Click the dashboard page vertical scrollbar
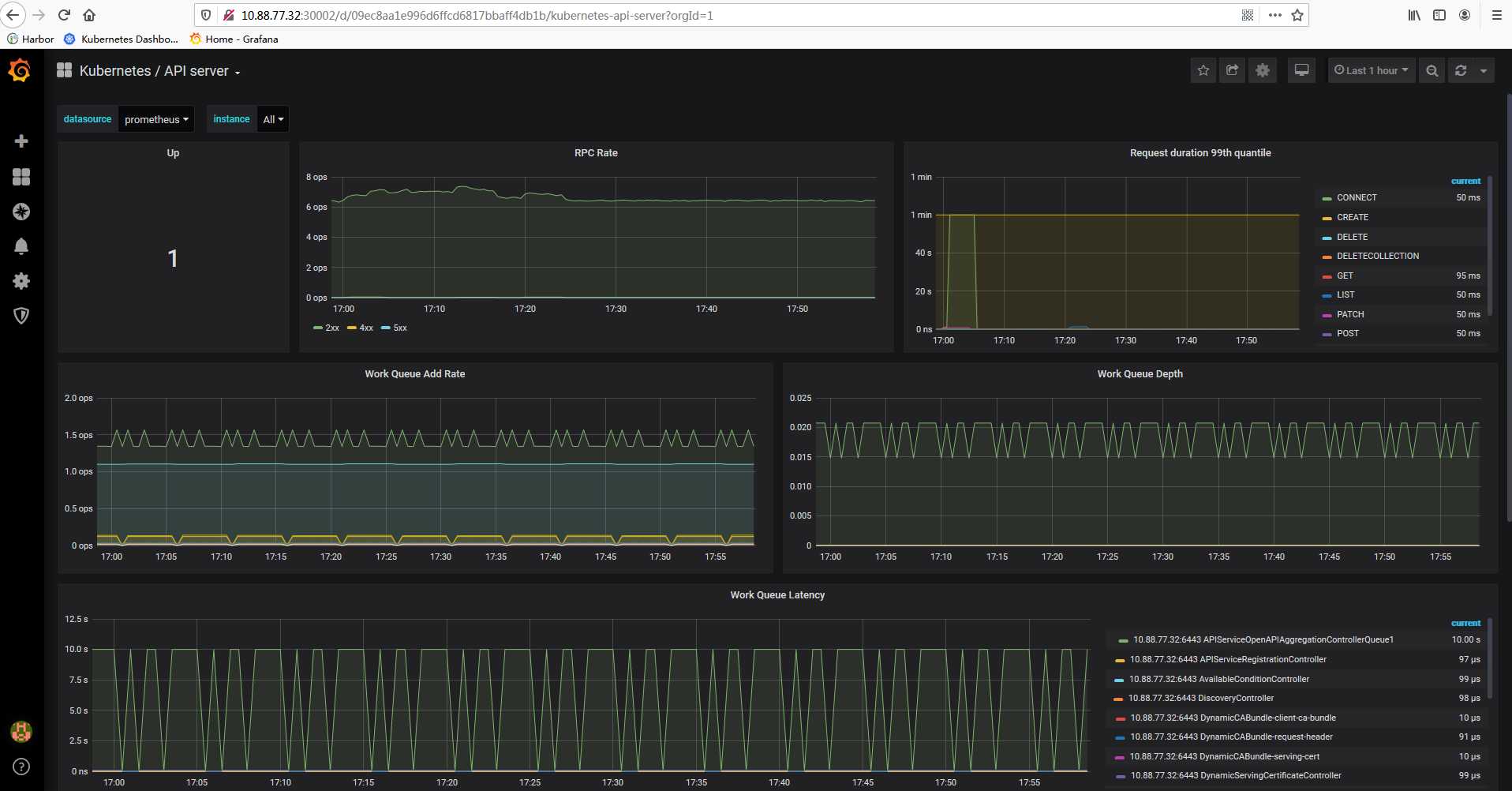 click(x=1509, y=308)
